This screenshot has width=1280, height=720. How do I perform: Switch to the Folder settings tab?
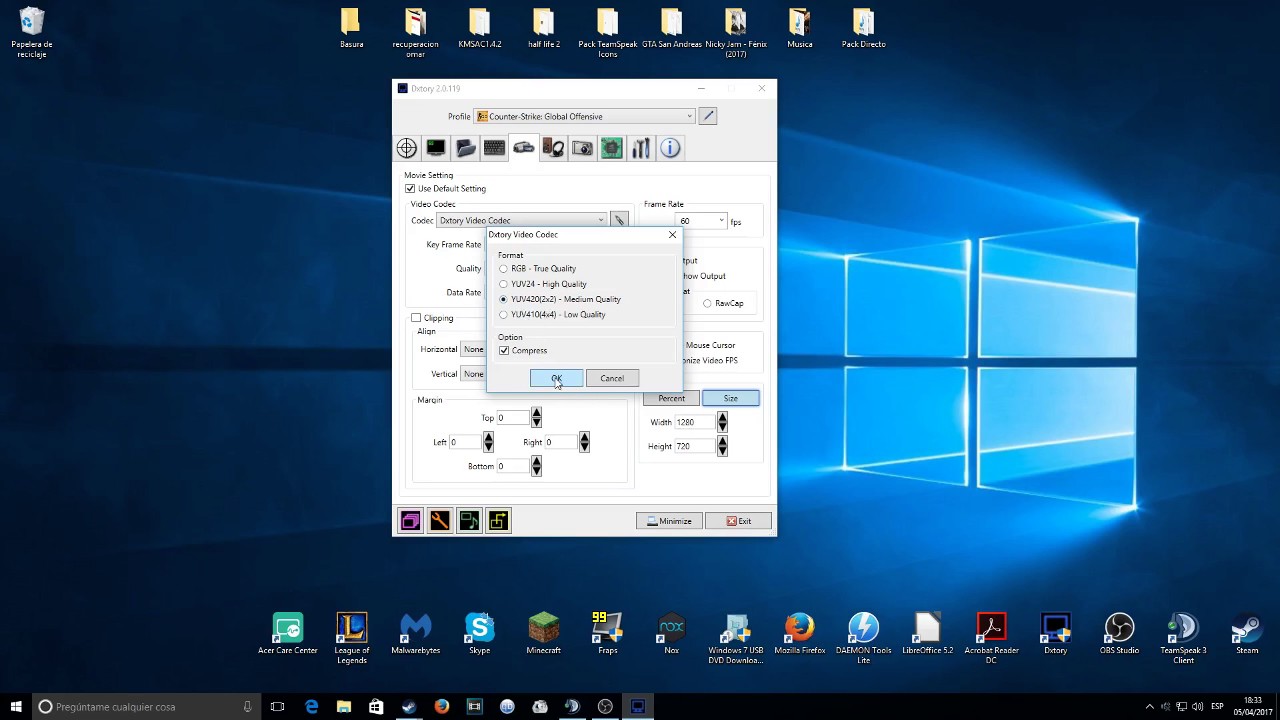pyautogui.click(x=465, y=148)
